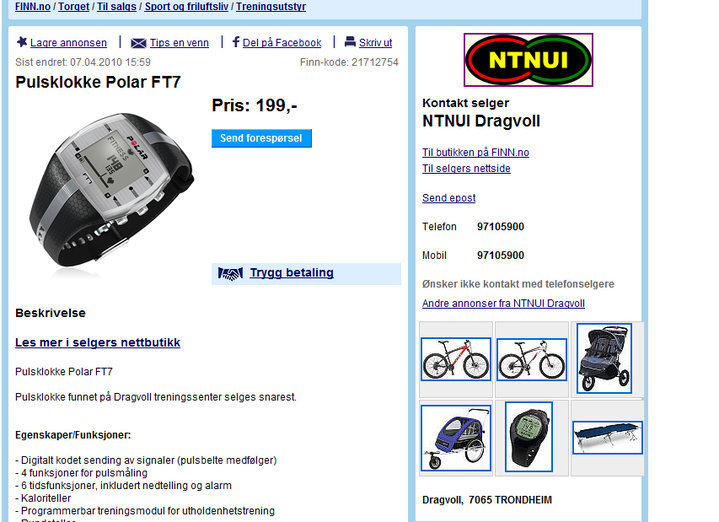Open Andre annonser fra NTNUI Dragvoll
719x522 pixels.
(503, 303)
